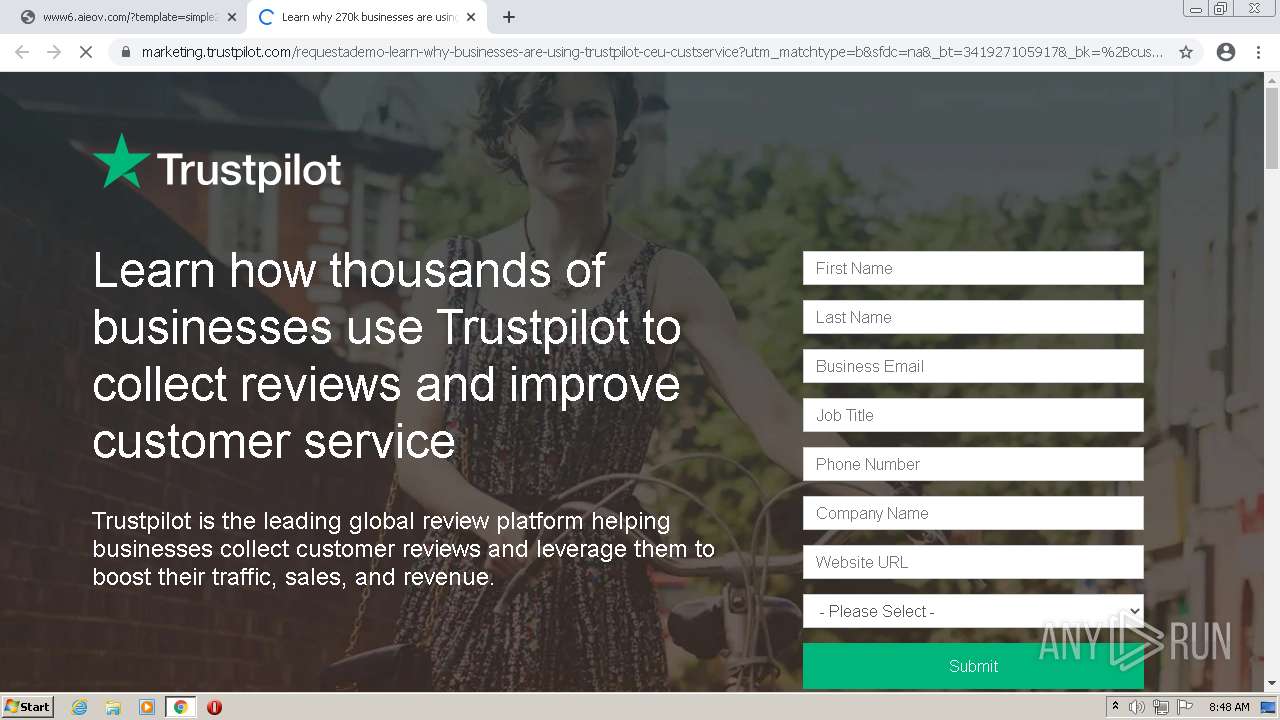Click the address bar URL
The image size is (1280, 720).
(652, 52)
